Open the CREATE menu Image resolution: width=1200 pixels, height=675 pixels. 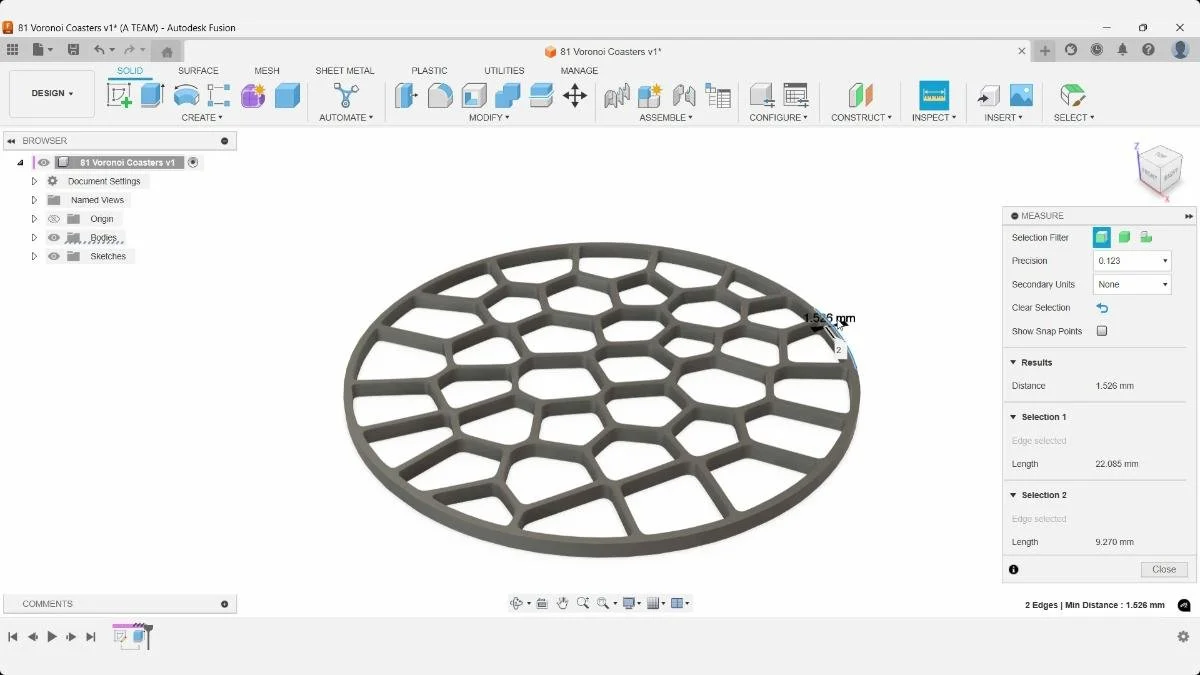coord(202,118)
